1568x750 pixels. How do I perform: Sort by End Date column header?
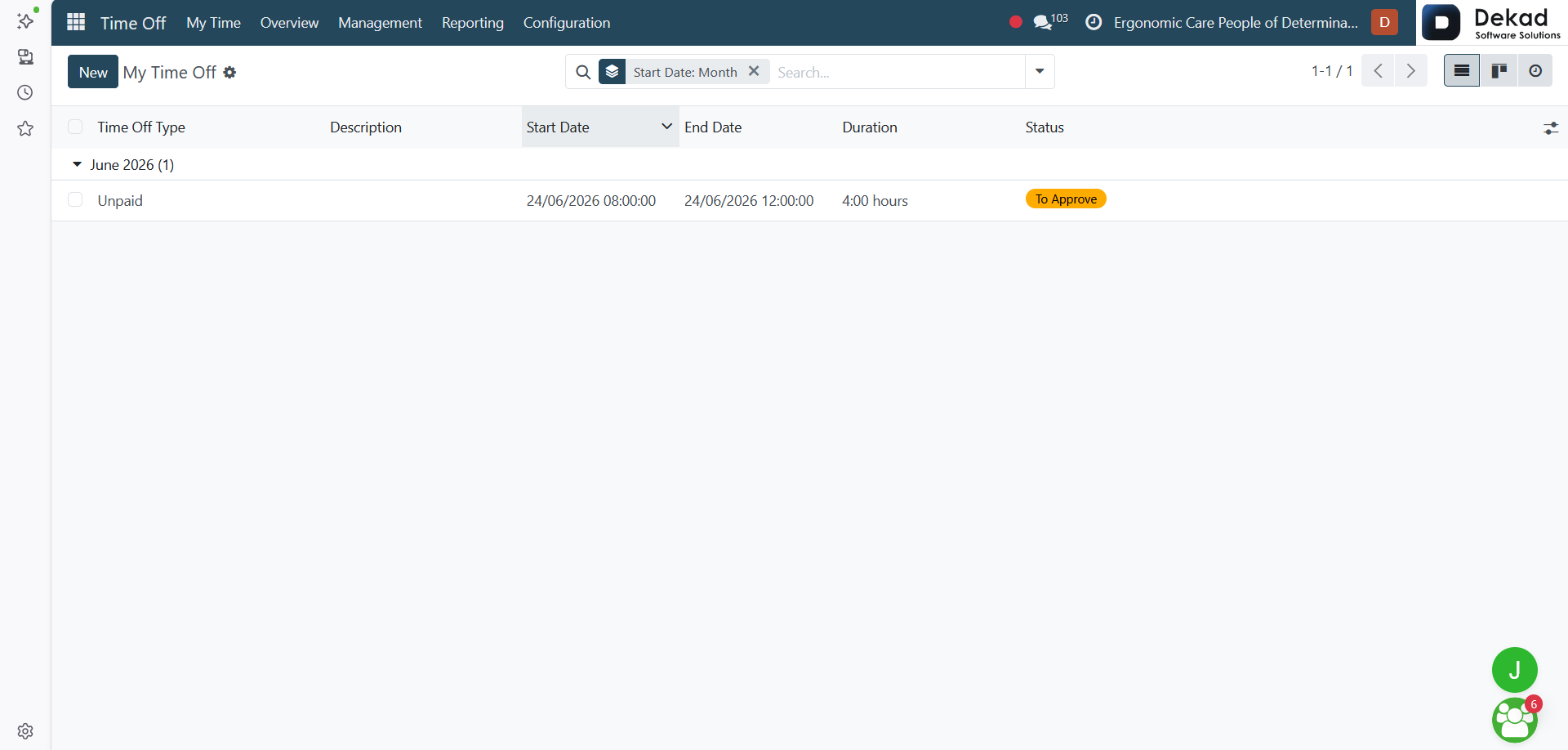713,127
